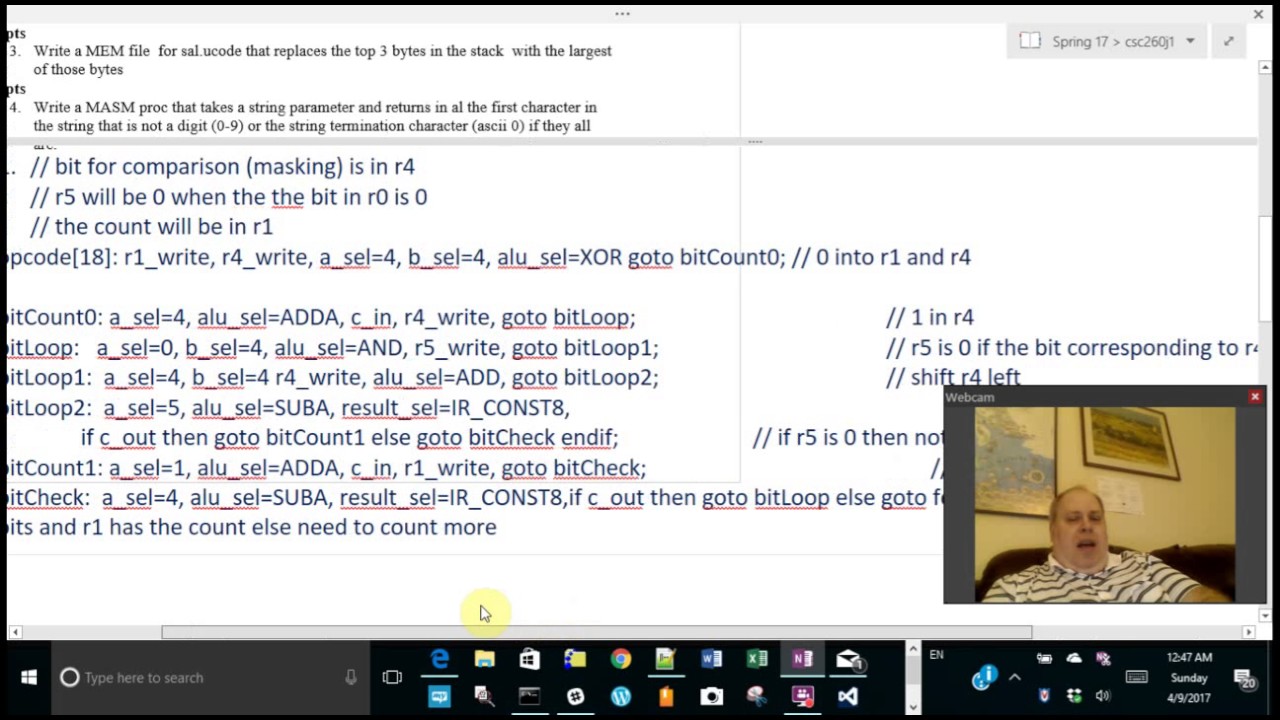Viewport: 1280px width, 720px height.
Task: Open the orange bookmark app icon
Action: coord(665,696)
